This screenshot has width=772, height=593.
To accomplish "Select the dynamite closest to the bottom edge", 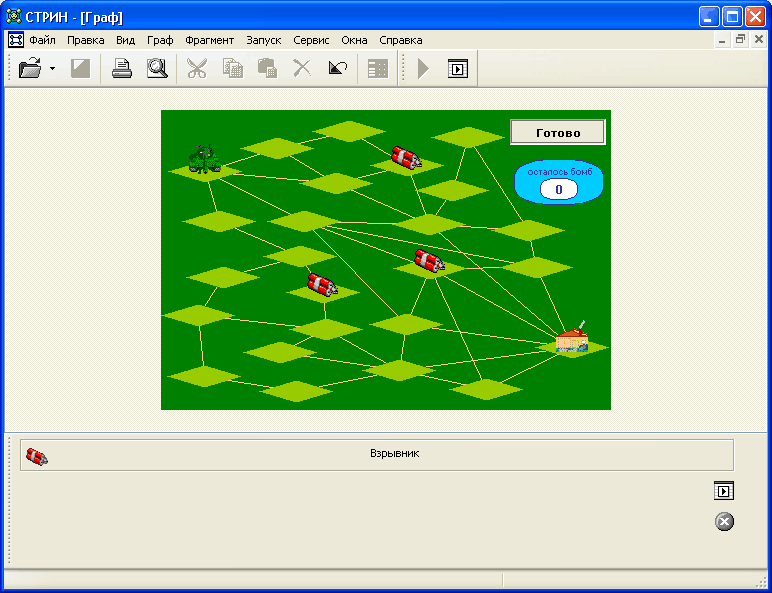I will 322,284.
